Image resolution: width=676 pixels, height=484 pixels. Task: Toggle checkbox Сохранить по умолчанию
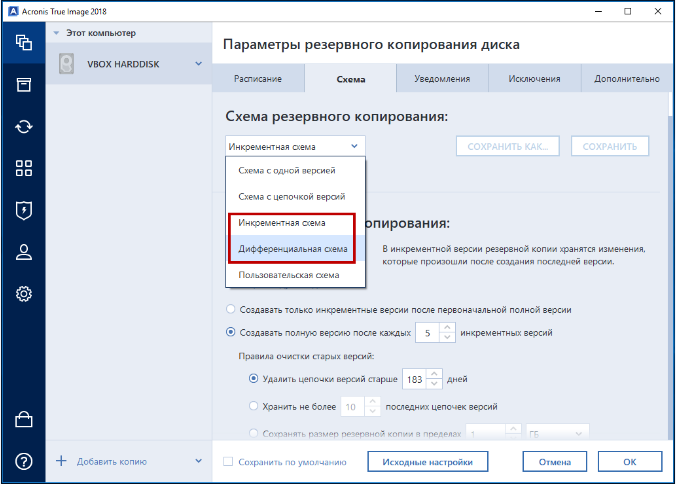(228, 462)
